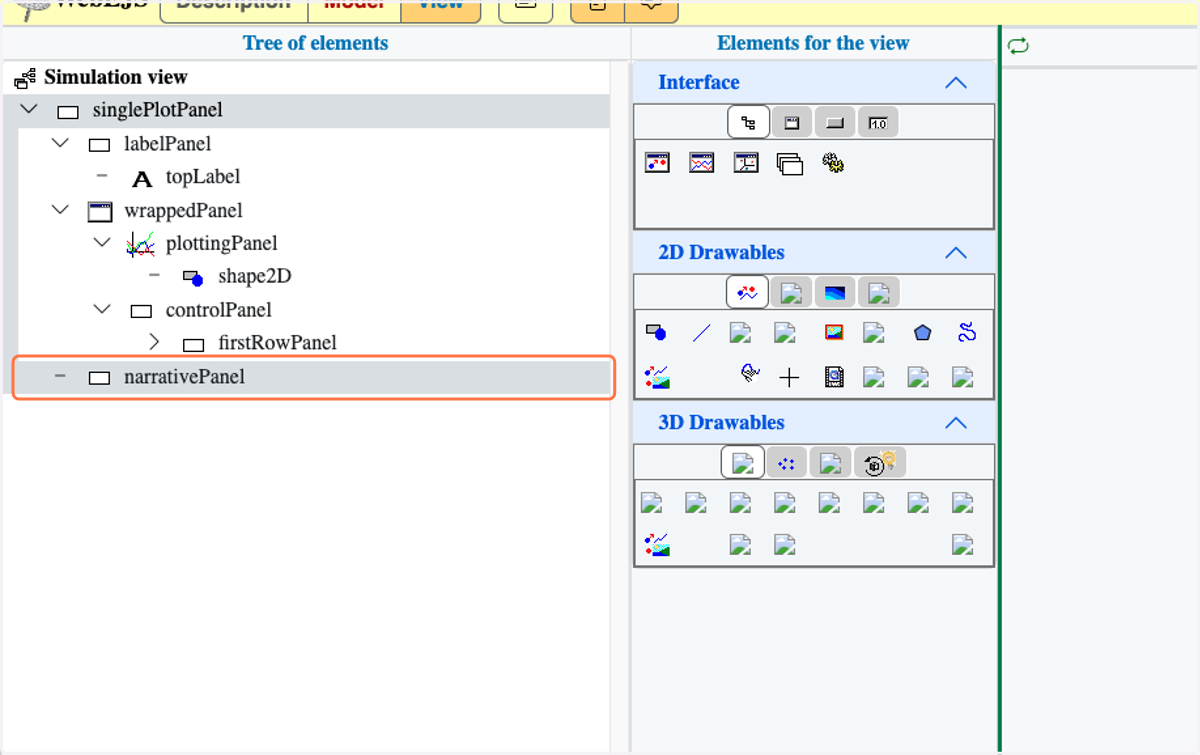Screen dimensions: 1200x755
Task: Pick the plotting panel icon with graph lines
Action: [x=702, y=163]
